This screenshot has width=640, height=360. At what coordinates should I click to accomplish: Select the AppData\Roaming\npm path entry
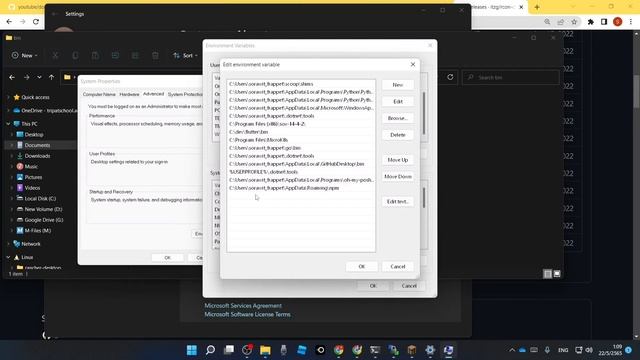(x=301, y=188)
